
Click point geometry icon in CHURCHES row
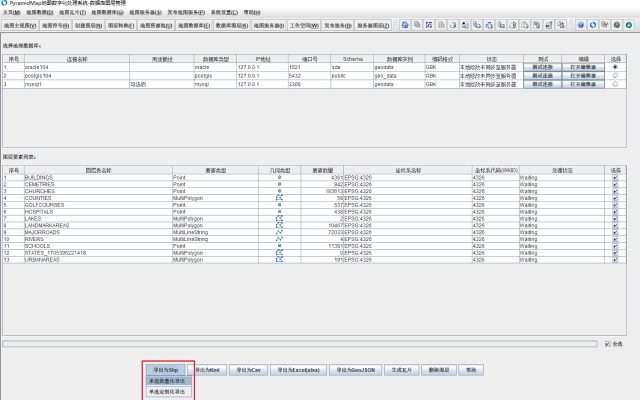[280, 191]
